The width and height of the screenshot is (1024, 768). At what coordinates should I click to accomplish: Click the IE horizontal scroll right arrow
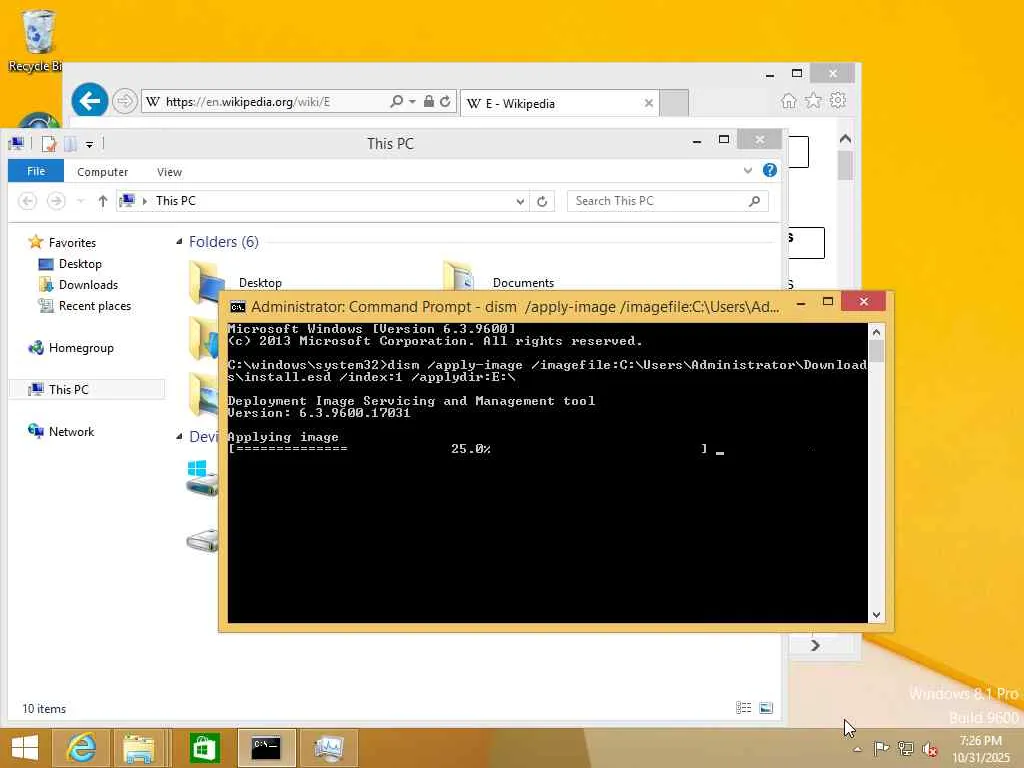click(x=815, y=646)
